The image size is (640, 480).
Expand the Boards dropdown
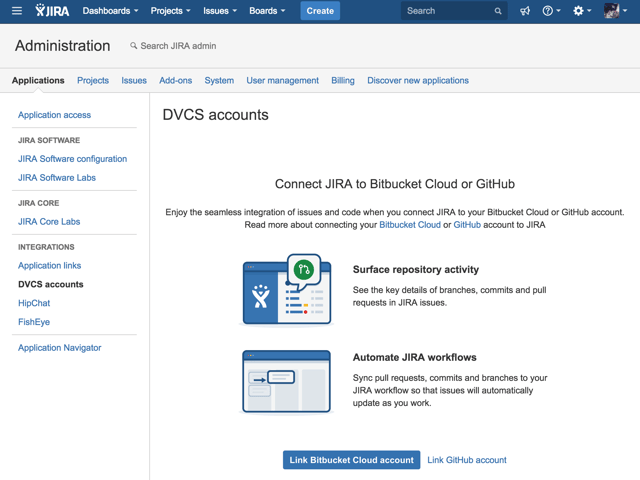267,11
